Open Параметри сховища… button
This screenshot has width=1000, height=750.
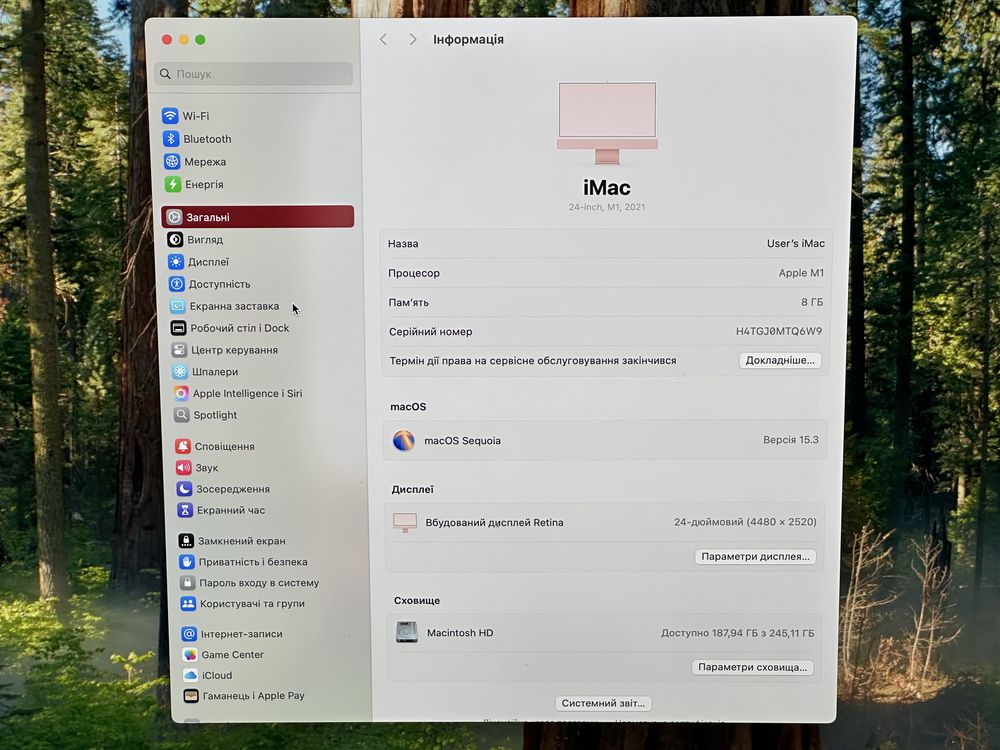753,667
